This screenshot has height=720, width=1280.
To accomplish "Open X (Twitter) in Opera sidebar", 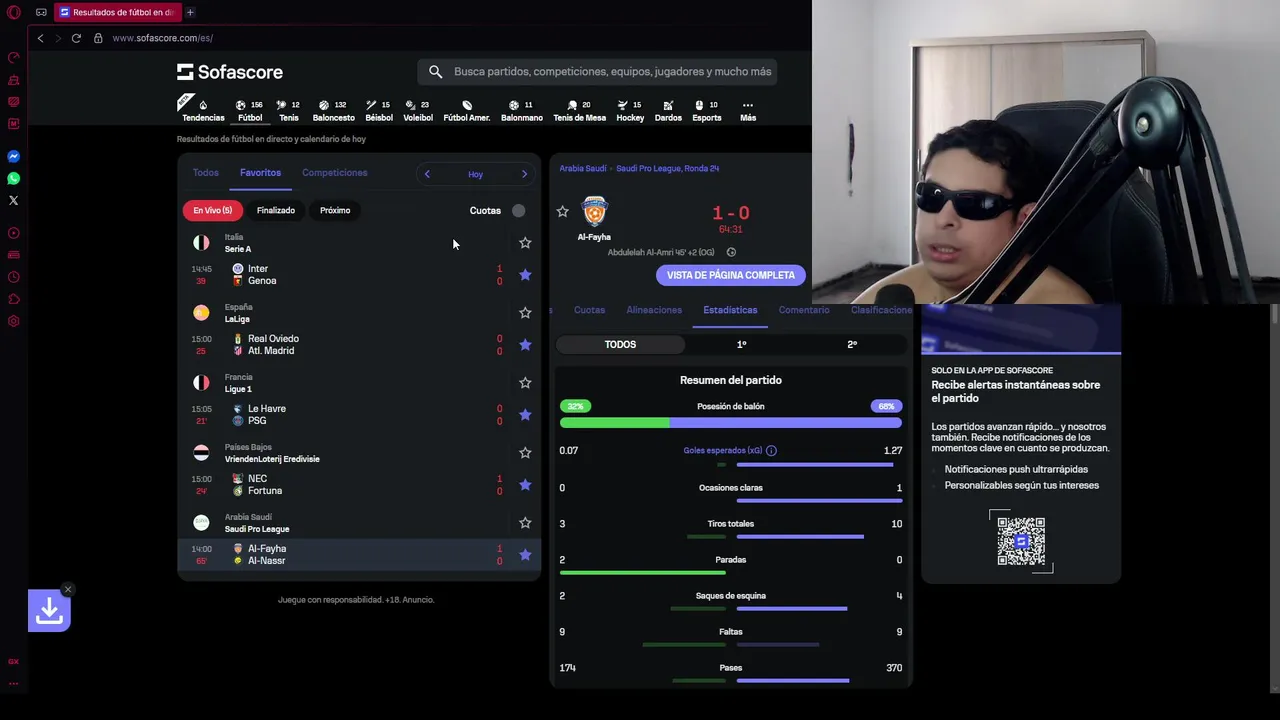I will pyautogui.click(x=14, y=200).
